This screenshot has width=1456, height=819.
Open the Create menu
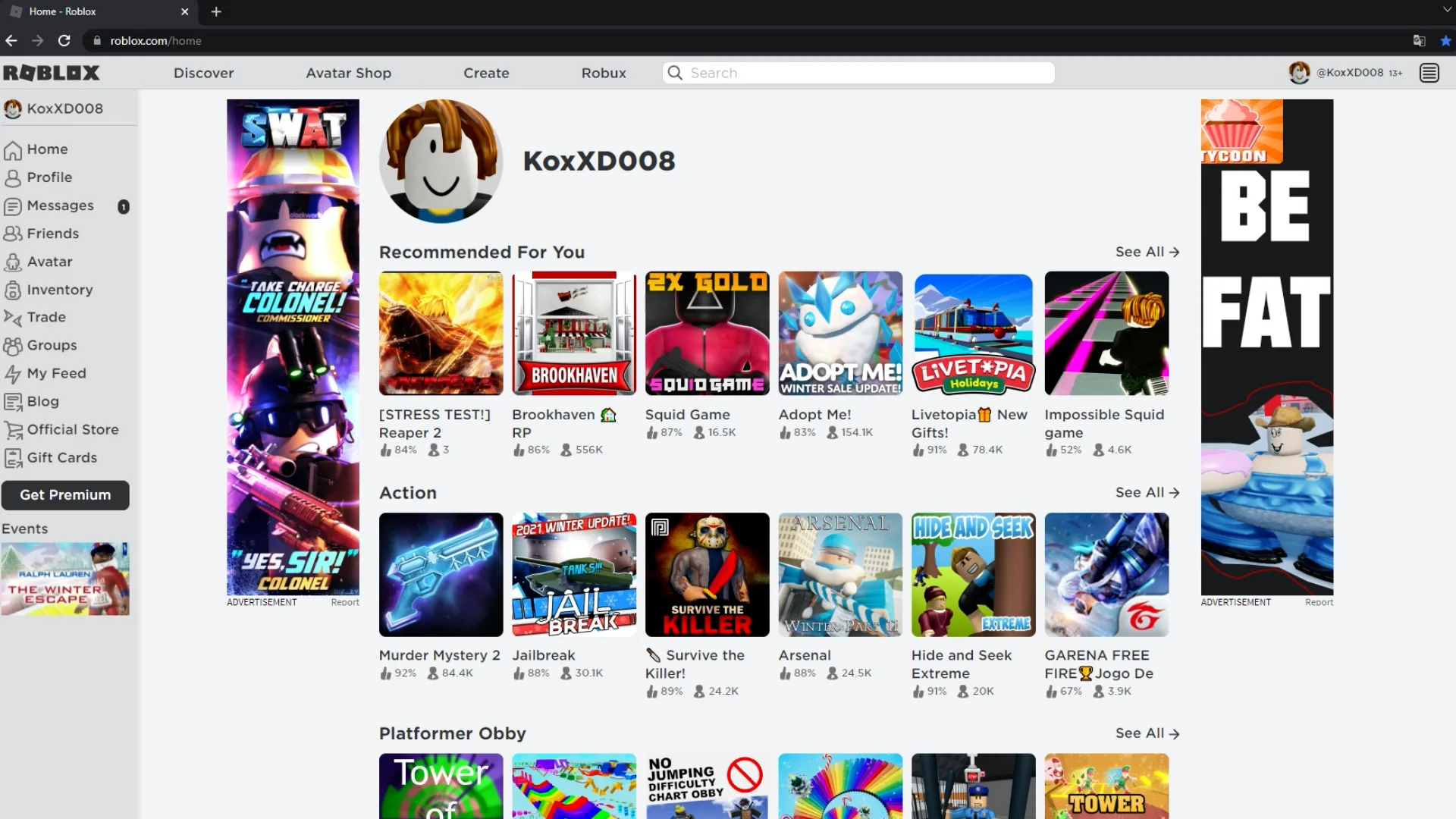tap(487, 73)
